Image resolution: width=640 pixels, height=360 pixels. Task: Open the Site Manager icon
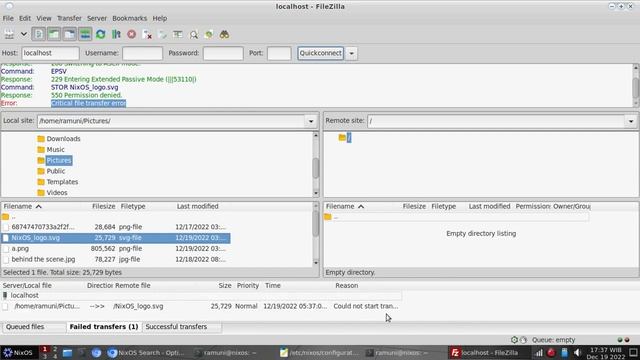click(x=9, y=34)
